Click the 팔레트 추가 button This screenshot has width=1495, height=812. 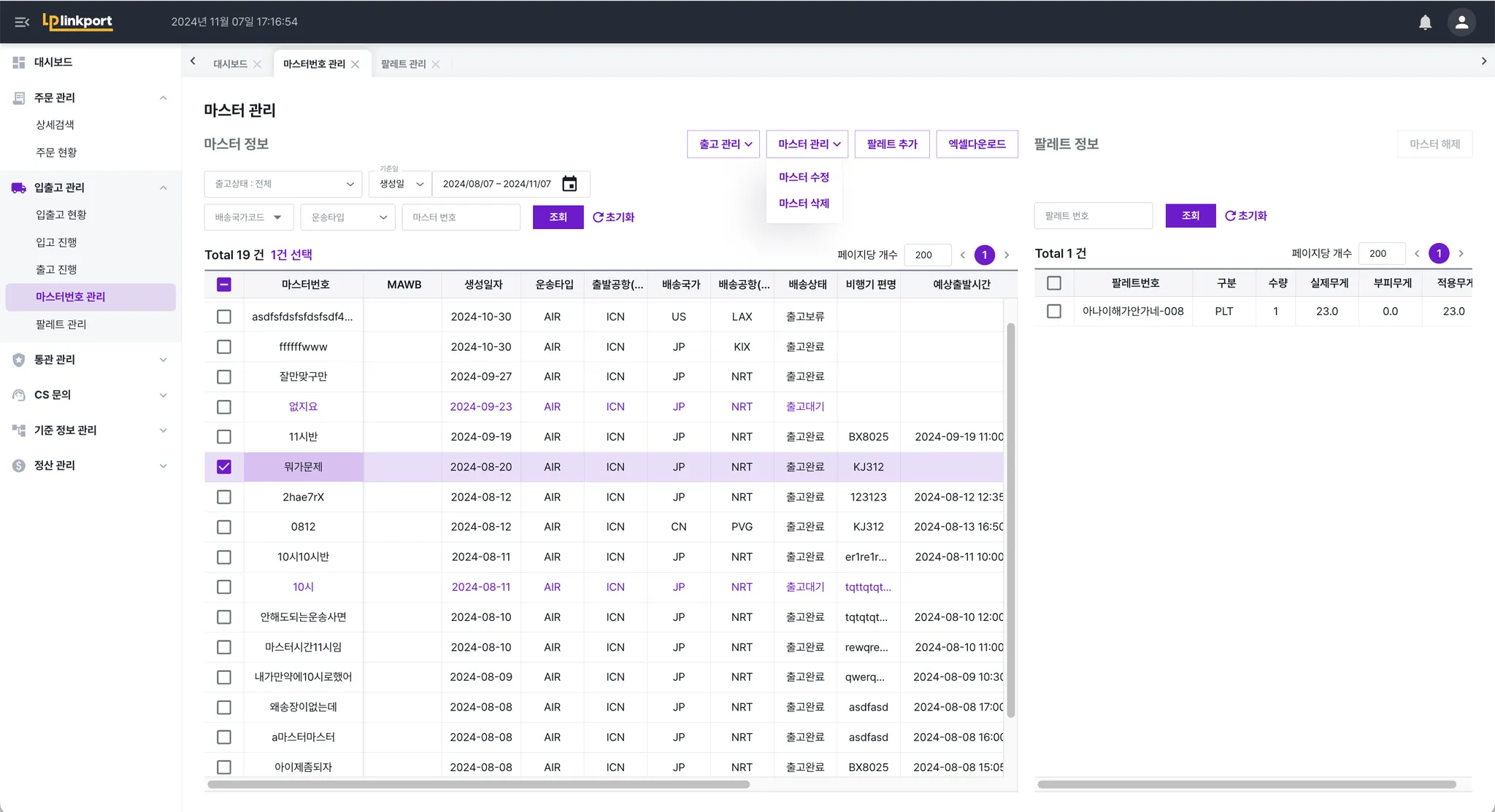(891, 144)
